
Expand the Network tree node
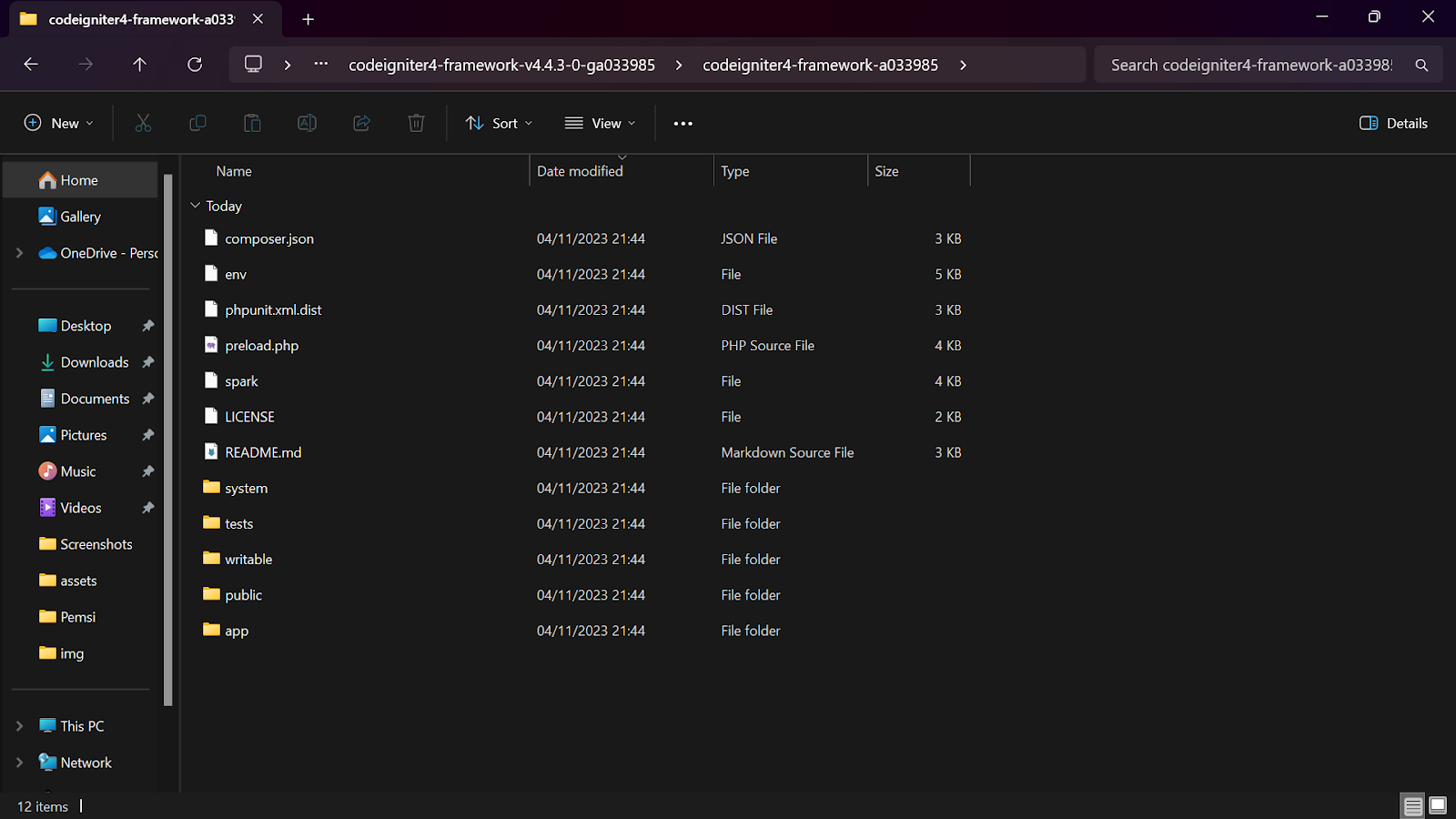(x=19, y=763)
